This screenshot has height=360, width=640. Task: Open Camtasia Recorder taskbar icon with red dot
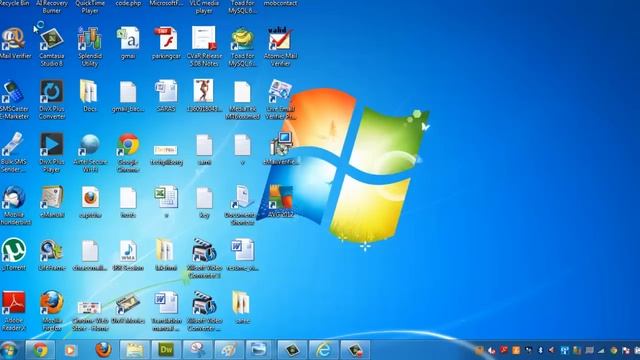[355, 350]
